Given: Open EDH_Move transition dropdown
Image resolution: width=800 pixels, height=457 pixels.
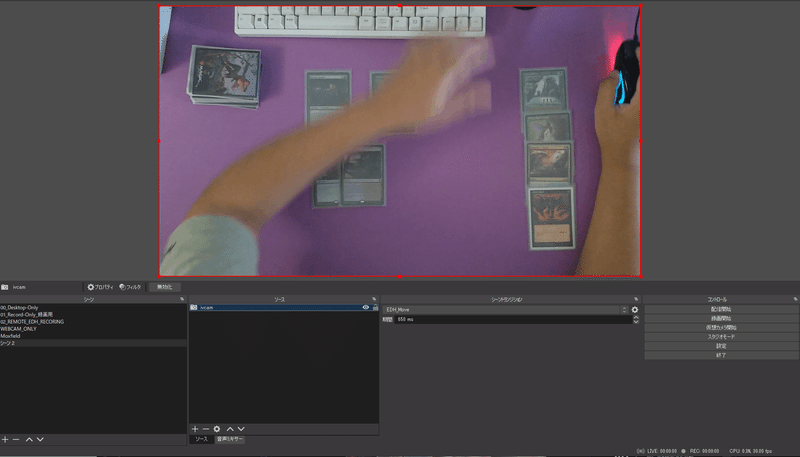Looking at the screenshot, I should click(505, 310).
